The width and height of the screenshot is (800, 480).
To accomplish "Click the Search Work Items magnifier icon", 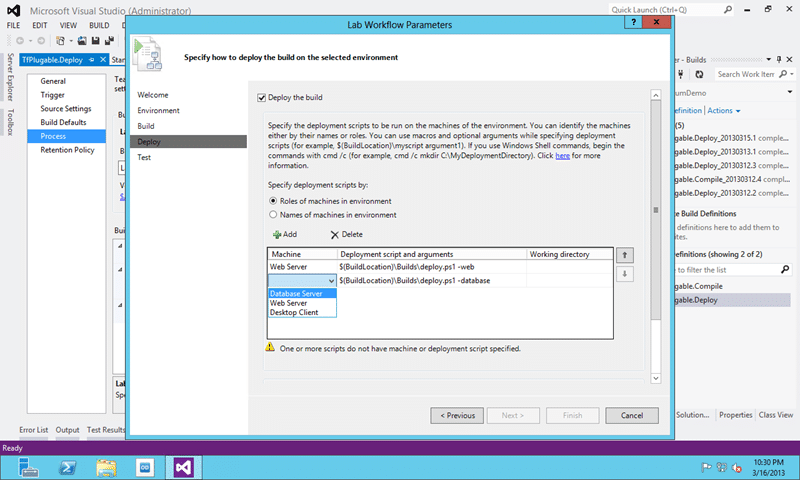I will coord(783,74).
